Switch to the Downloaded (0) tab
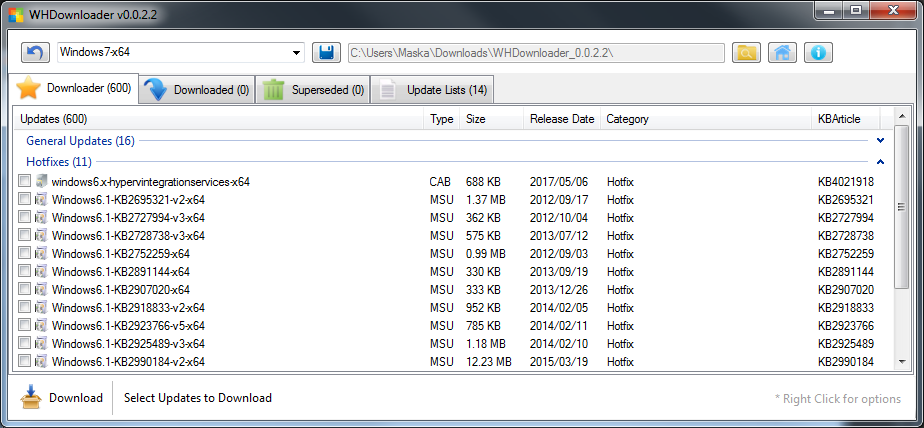Image resolution: width=924 pixels, height=428 pixels. 197,90
